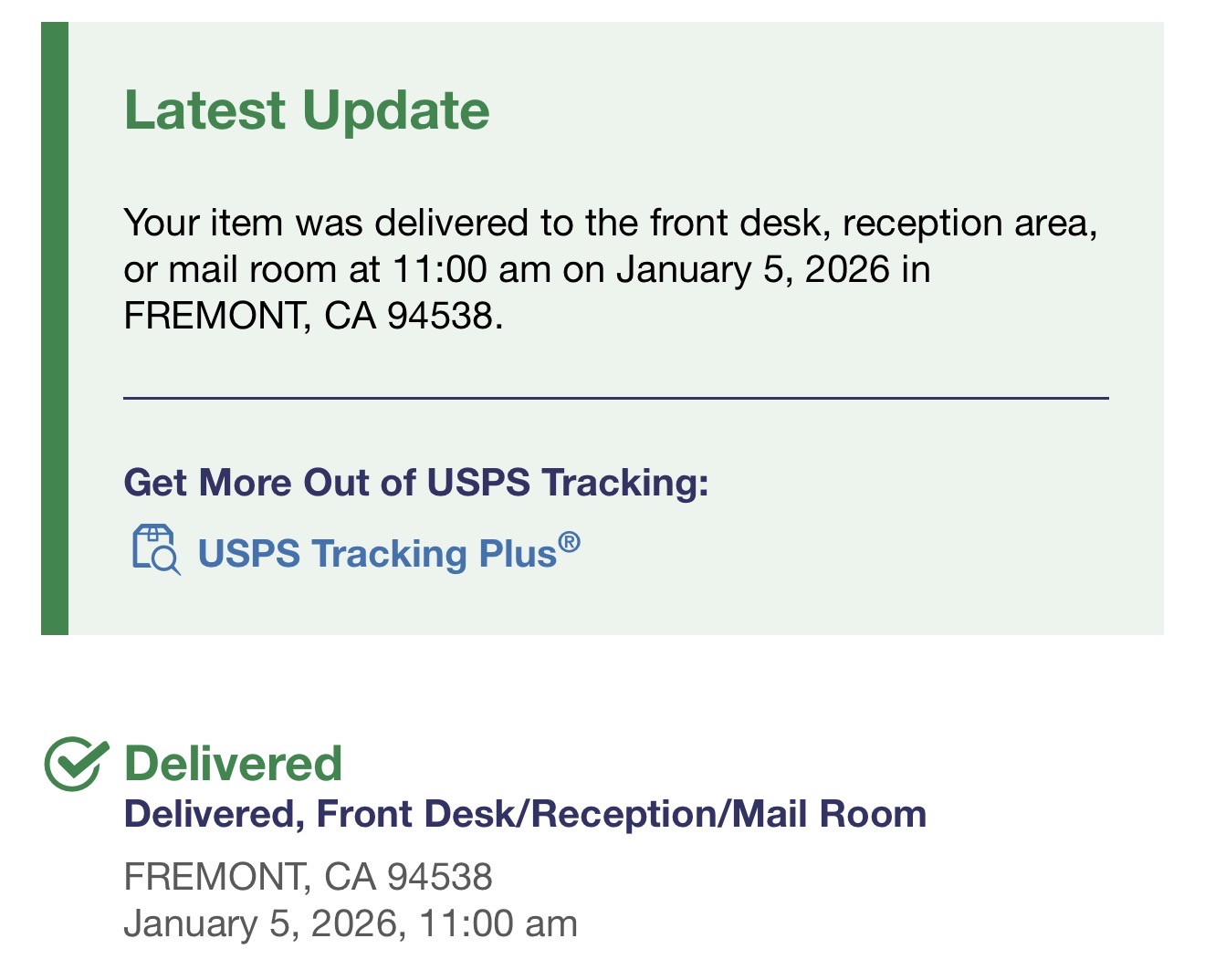This screenshot has height=980, width=1205.
Task: Click the 11:00 am time in update paragraph
Action: click(x=471, y=270)
